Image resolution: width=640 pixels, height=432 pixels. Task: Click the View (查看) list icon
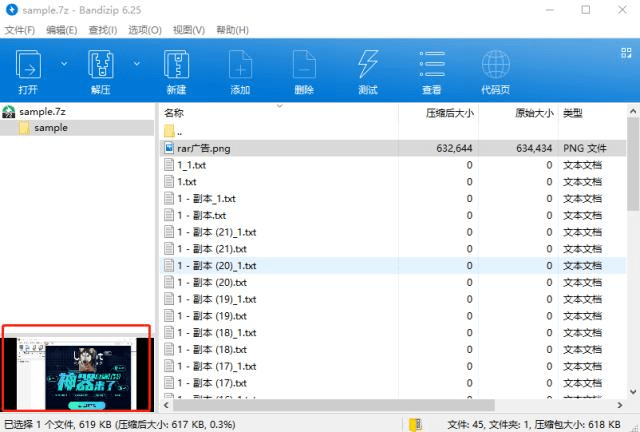pyautogui.click(x=432, y=64)
